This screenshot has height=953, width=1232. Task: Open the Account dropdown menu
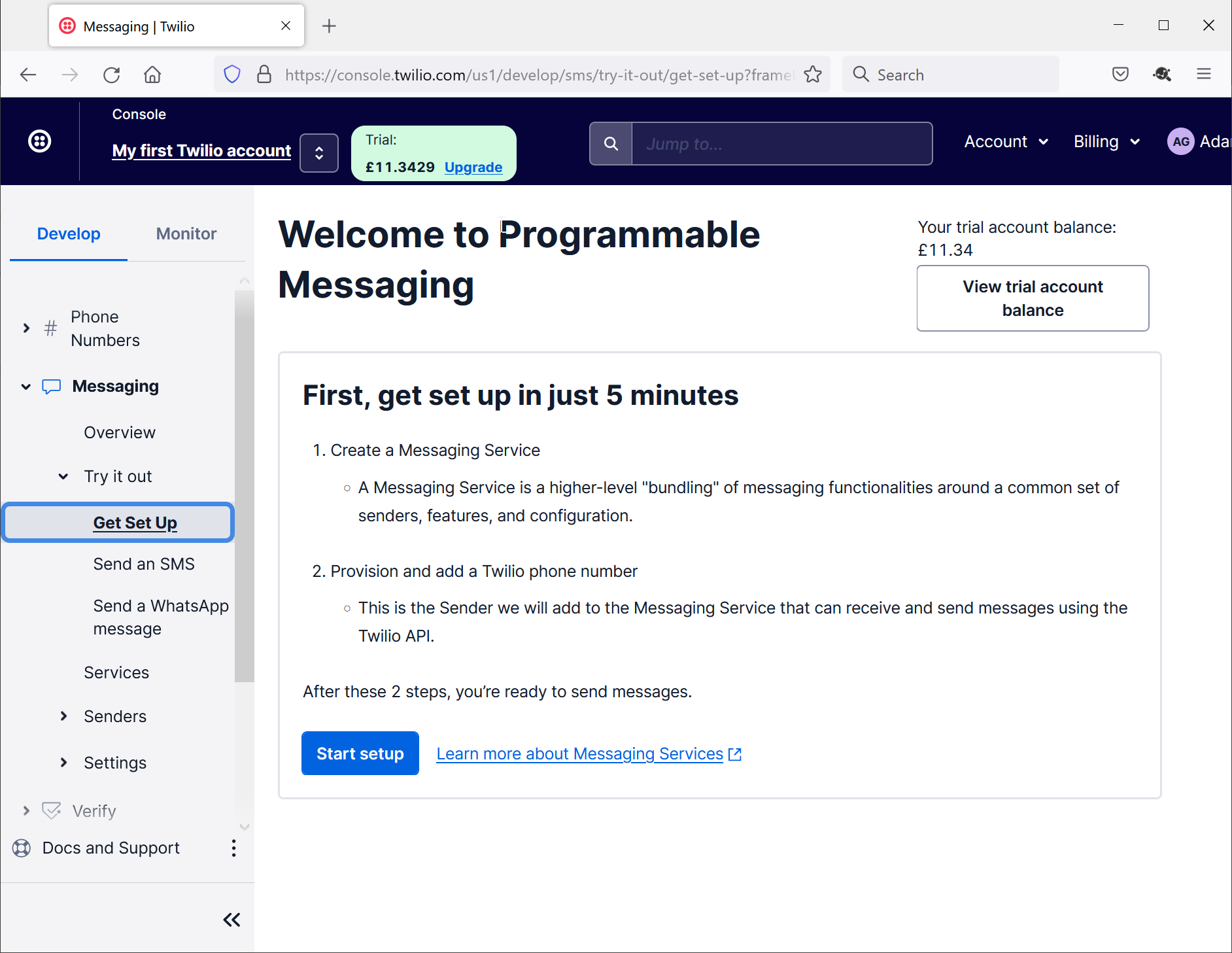(1006, 142)
